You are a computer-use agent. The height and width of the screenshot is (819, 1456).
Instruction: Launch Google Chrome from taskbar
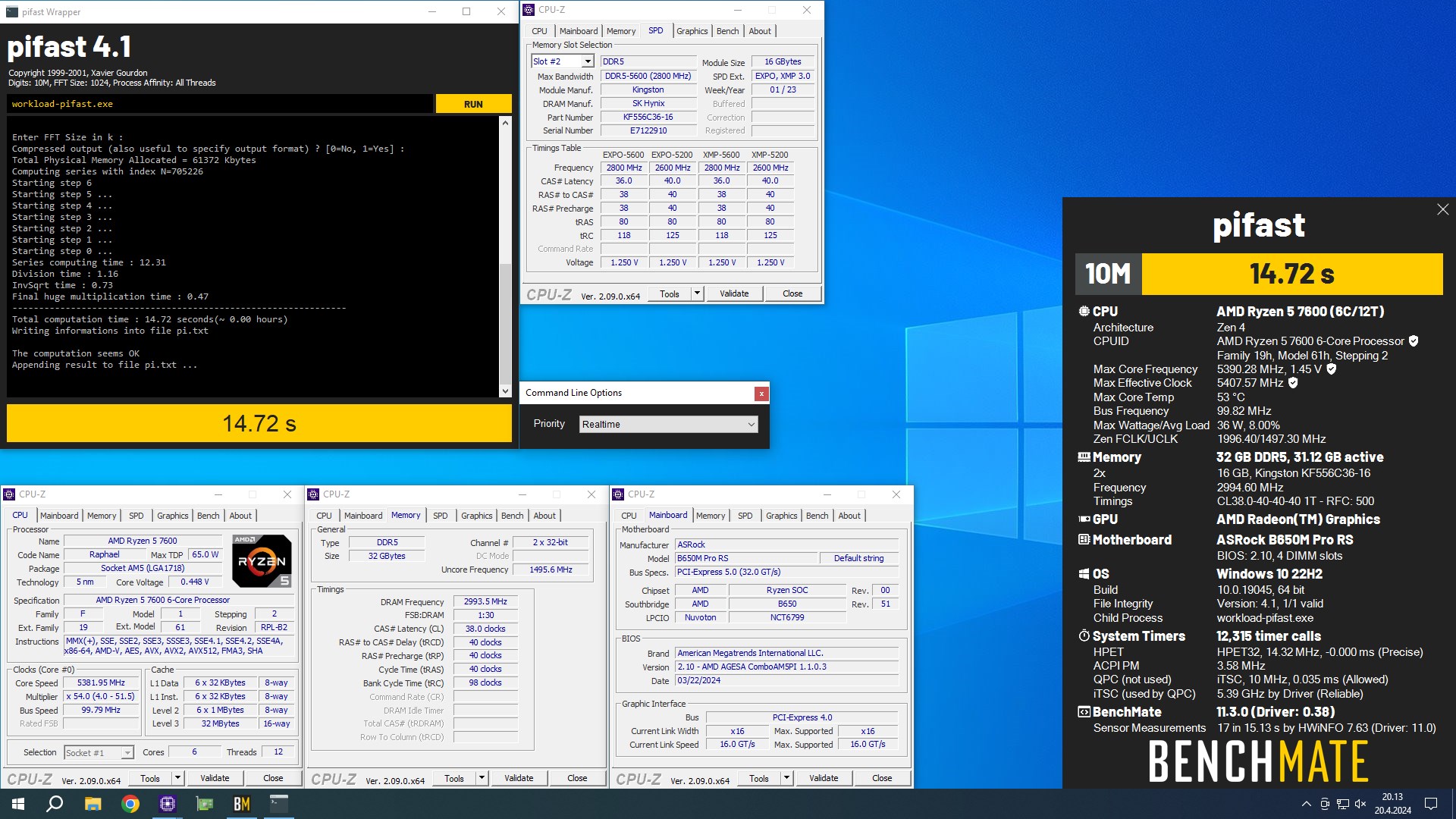click(130, 804)
